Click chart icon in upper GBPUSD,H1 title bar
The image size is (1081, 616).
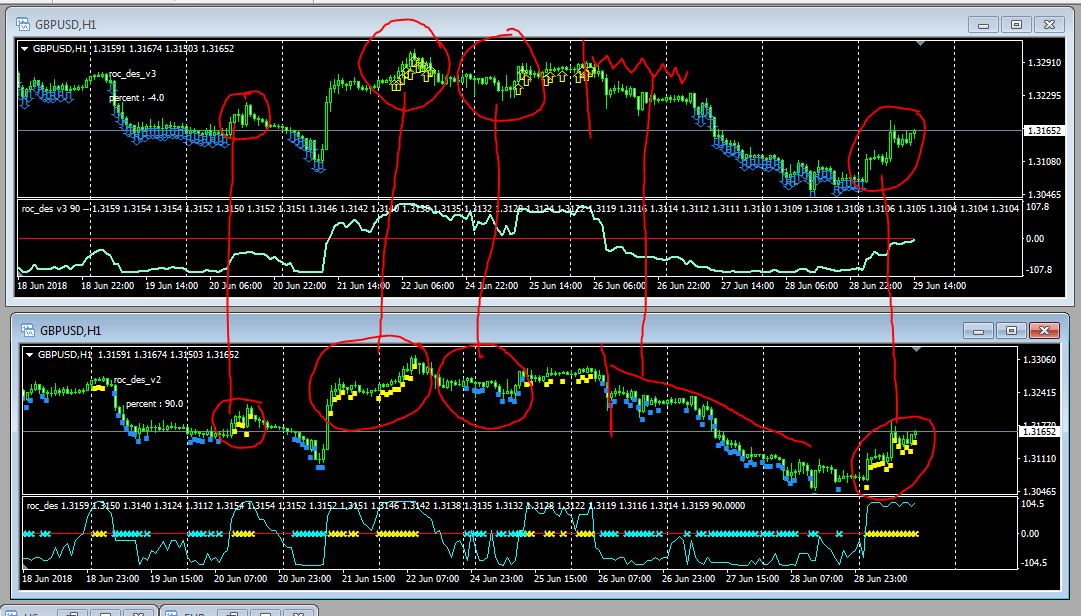tap(23, 25)
